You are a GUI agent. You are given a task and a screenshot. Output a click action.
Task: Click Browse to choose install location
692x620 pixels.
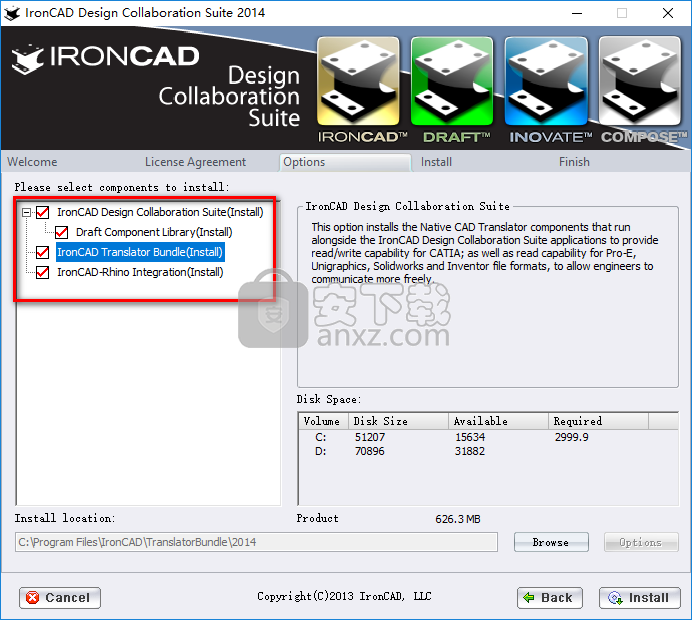click(551, 542)
